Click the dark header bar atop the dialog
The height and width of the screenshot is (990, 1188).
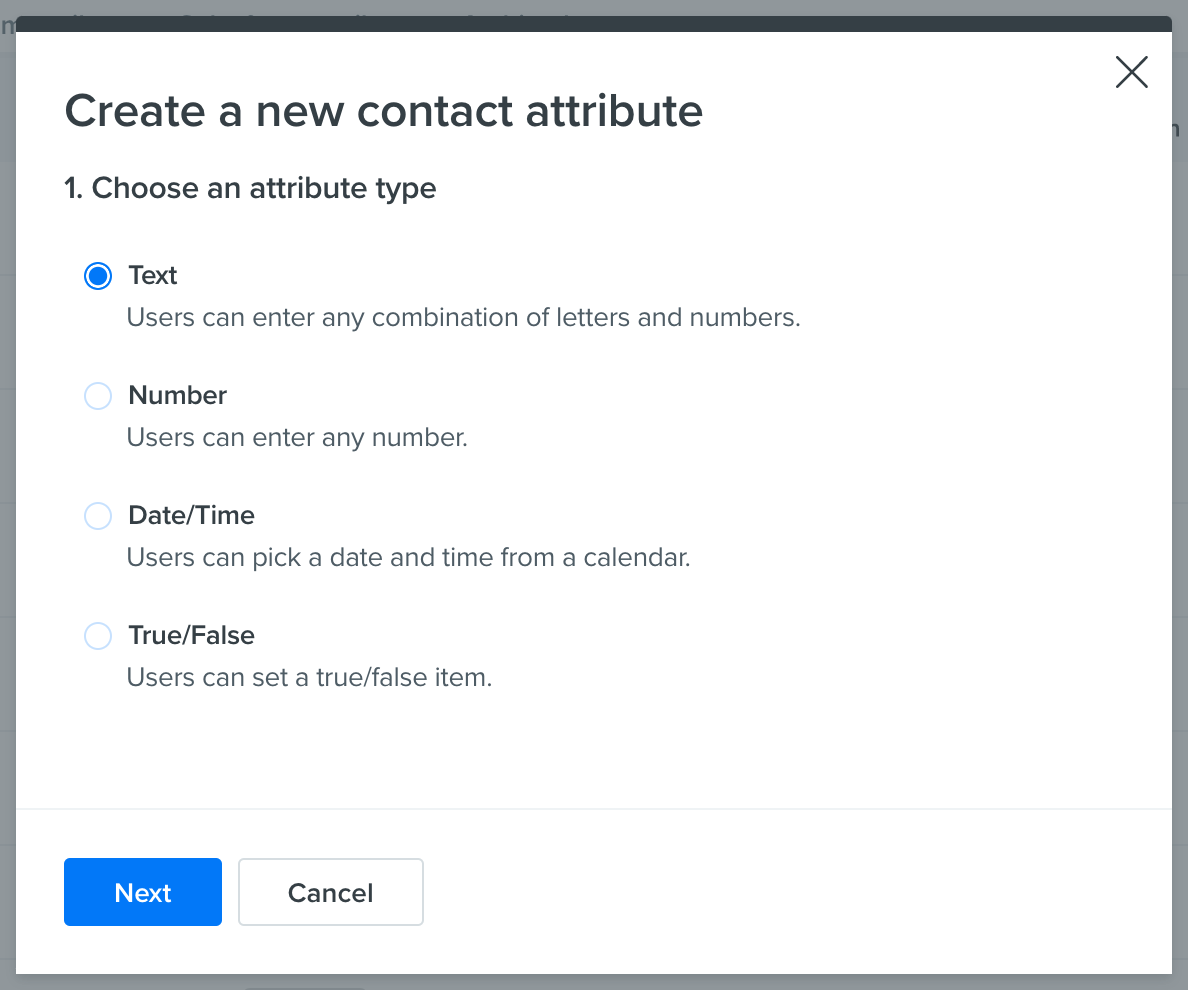(594, 24)
